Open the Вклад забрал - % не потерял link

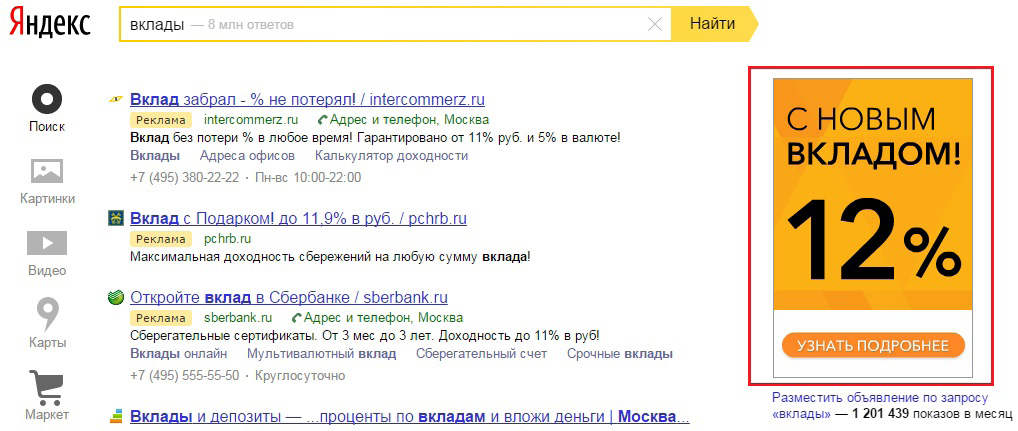pos(308,100)
